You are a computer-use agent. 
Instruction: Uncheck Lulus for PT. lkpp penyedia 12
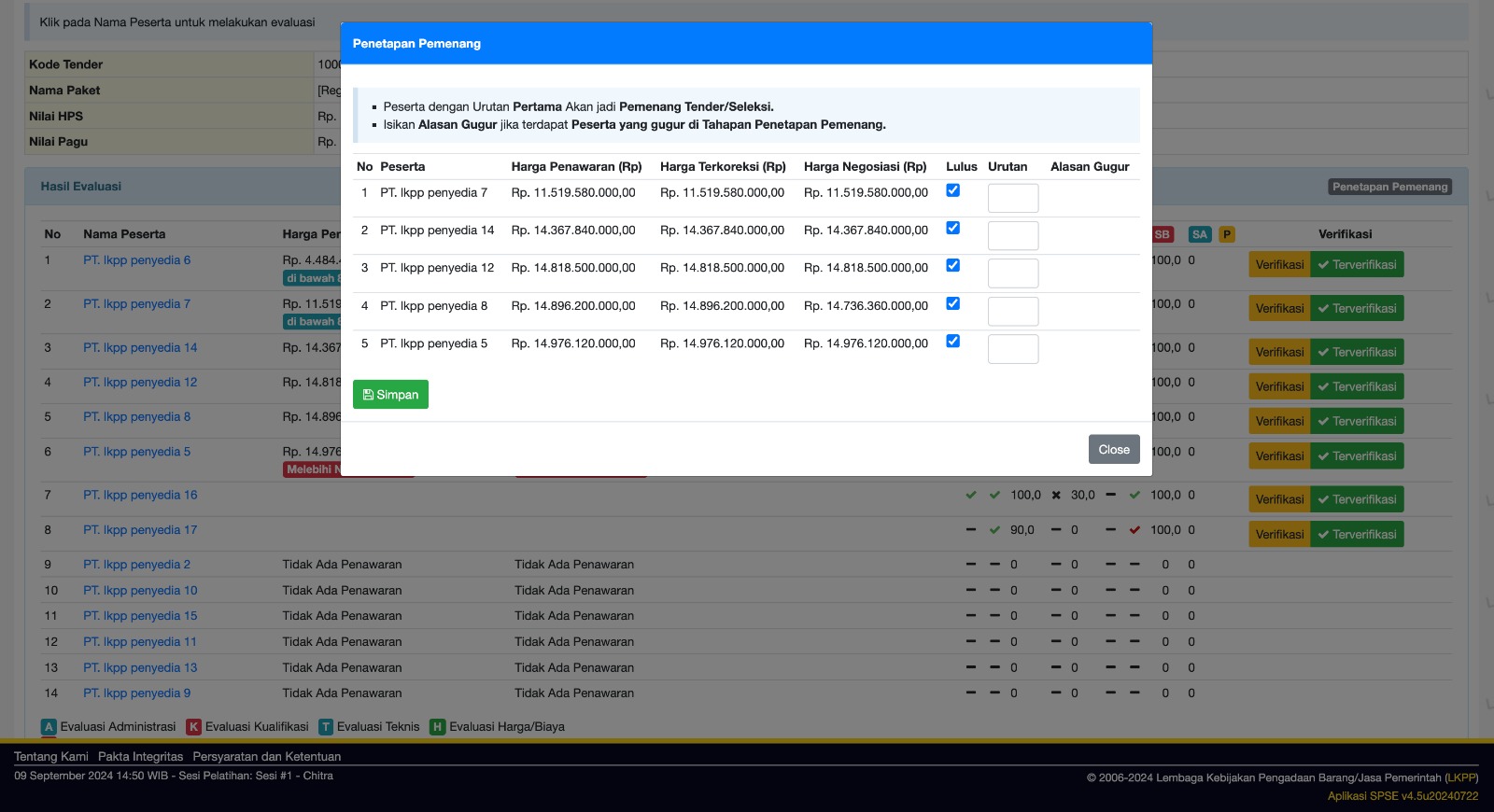(952, 266)
